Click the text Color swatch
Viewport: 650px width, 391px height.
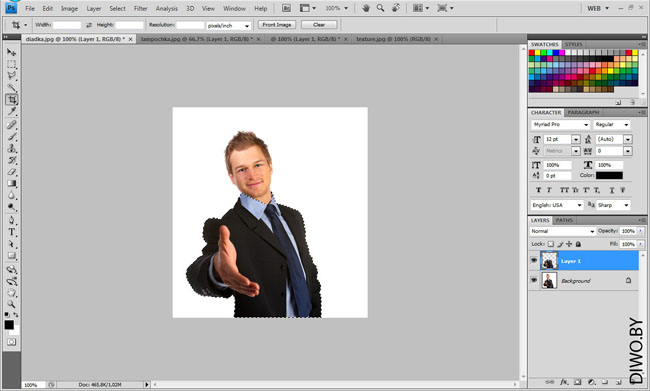pyautogui.click(x=609, y=175)
